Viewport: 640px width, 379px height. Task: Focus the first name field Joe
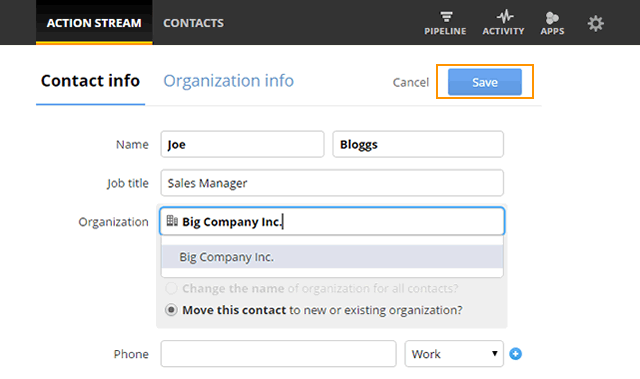pos(242,144)
